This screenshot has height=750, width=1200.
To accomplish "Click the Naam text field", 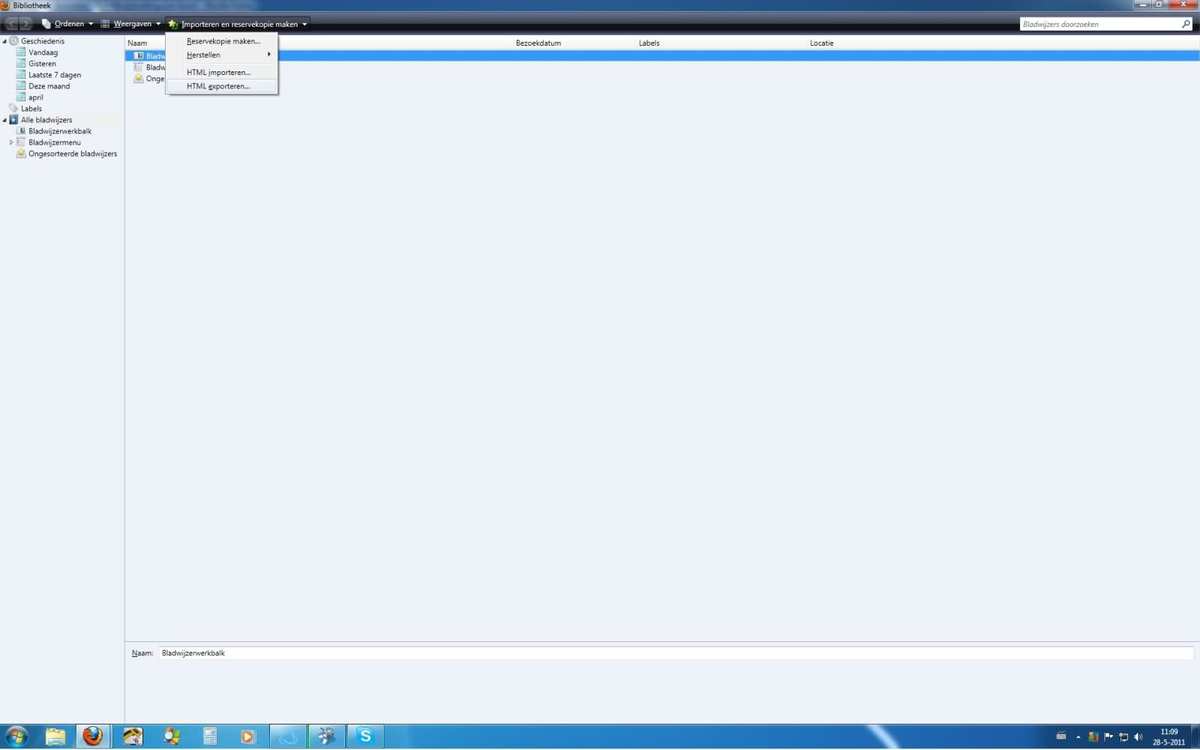I will click(x=675, y=653).
